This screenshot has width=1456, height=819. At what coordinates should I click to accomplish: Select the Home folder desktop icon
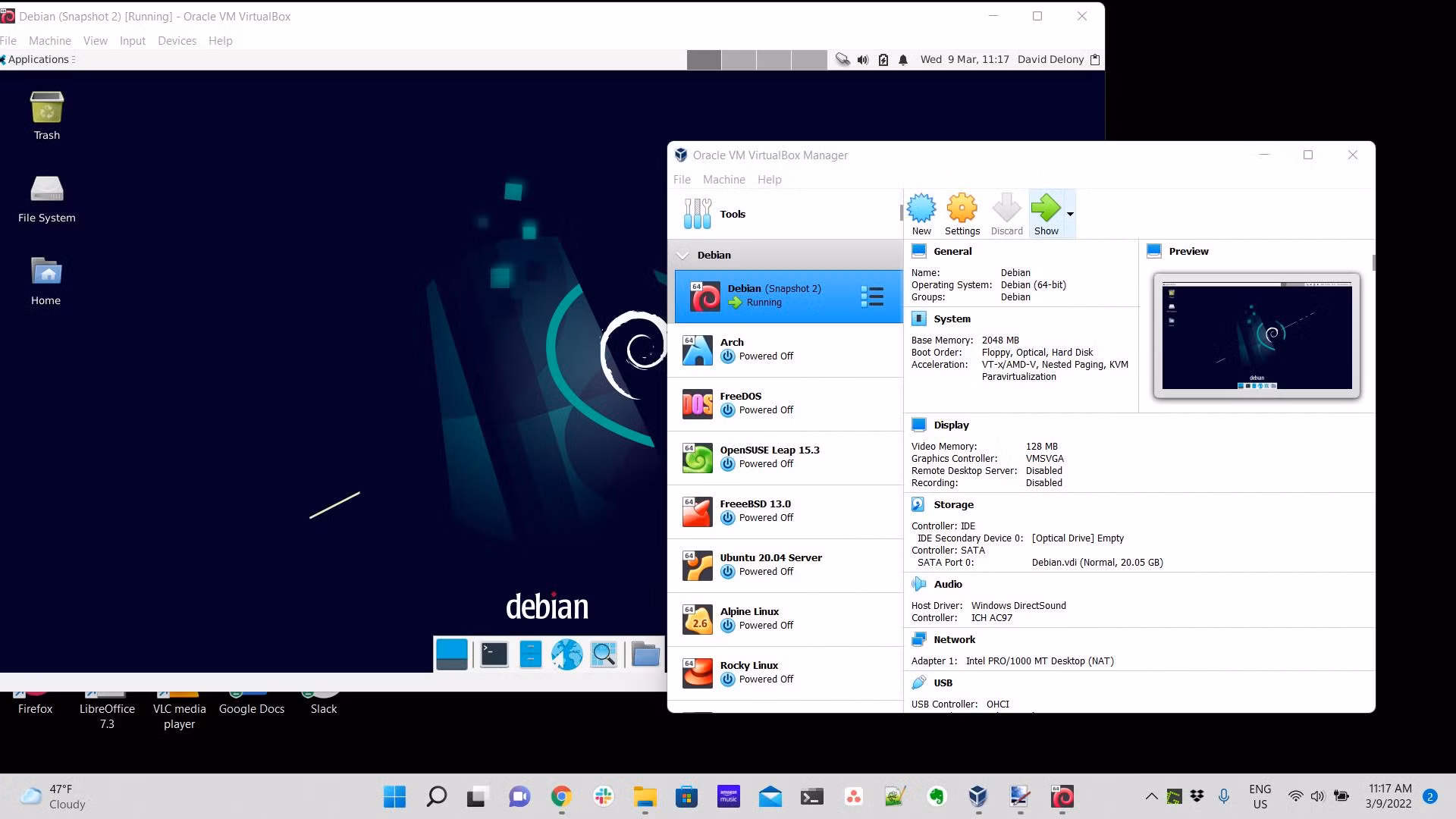[46, 281]
